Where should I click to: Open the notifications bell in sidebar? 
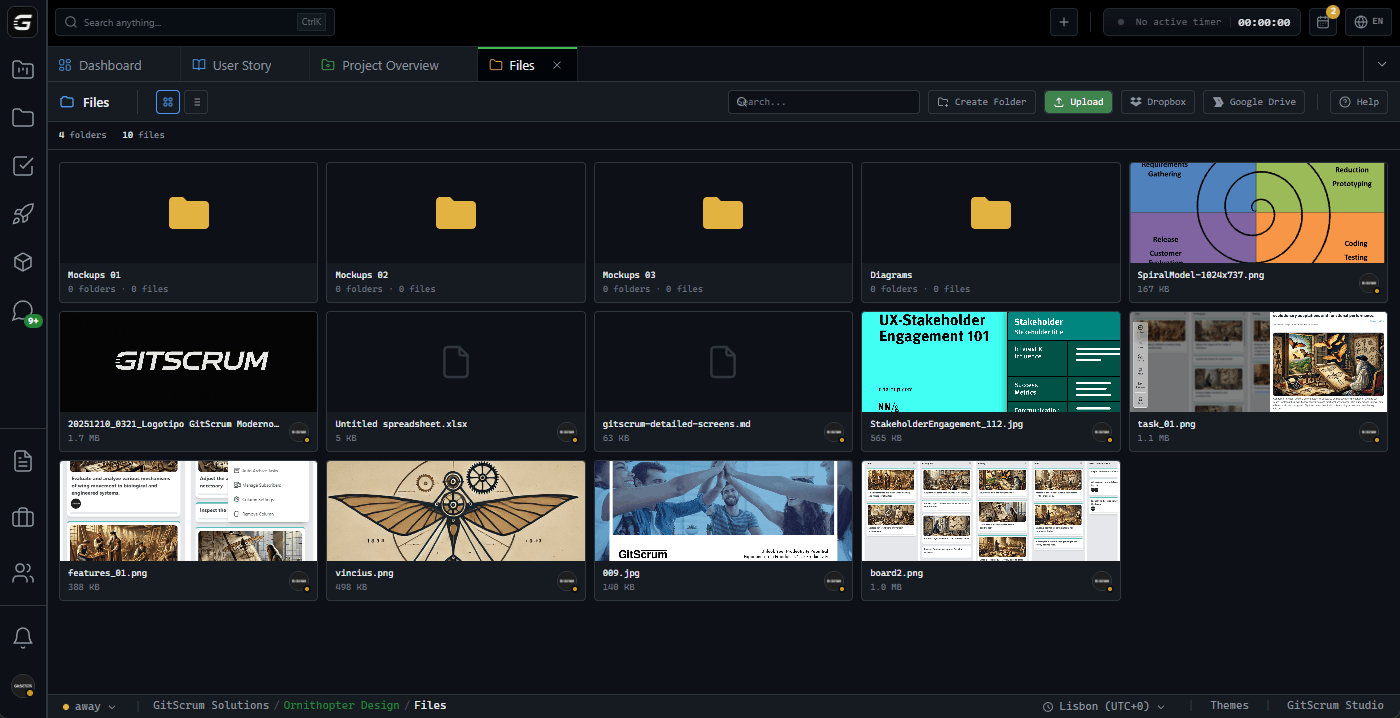pos(22,637)
